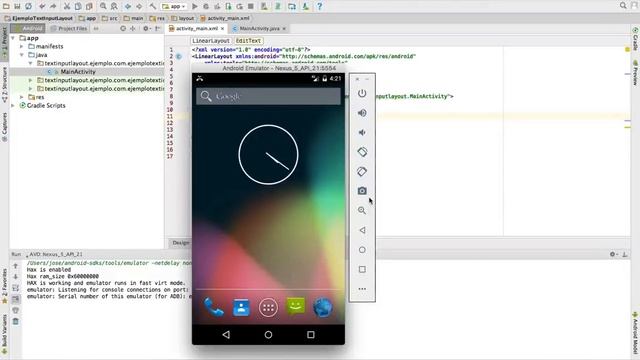Toggle the Build Variants side panel

pos(4,335)
